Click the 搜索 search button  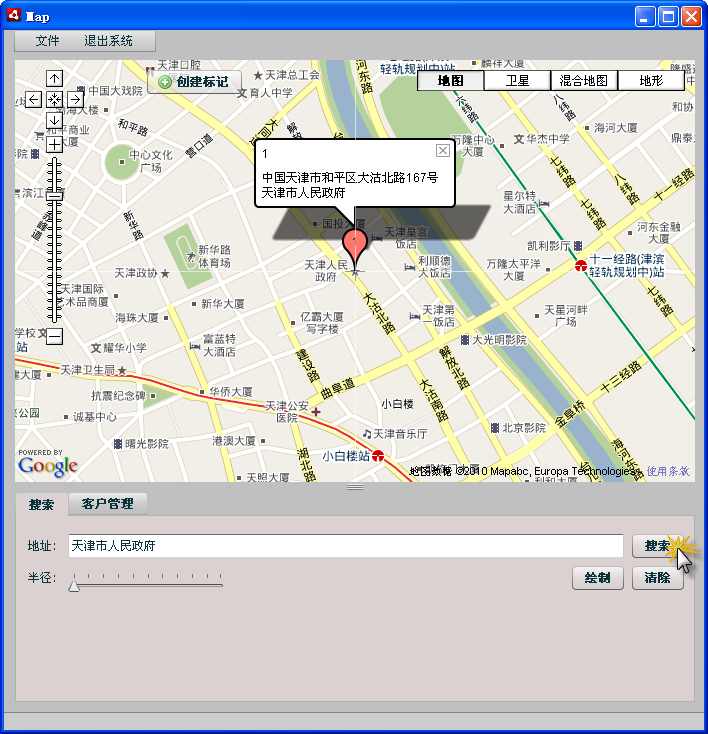click(x=657, y=546)
